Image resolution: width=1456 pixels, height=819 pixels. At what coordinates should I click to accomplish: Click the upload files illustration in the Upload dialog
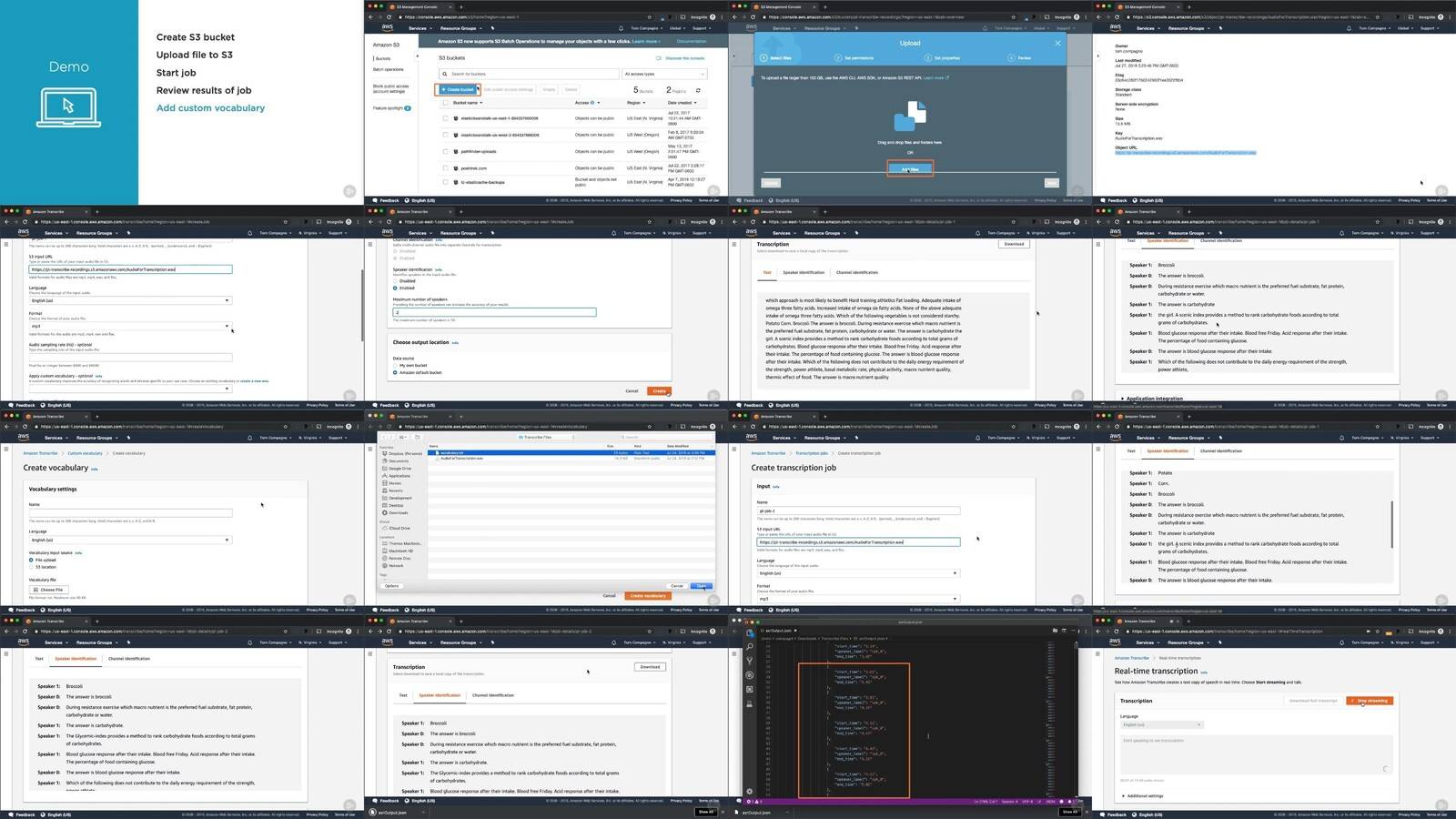(x=910, y=116)
